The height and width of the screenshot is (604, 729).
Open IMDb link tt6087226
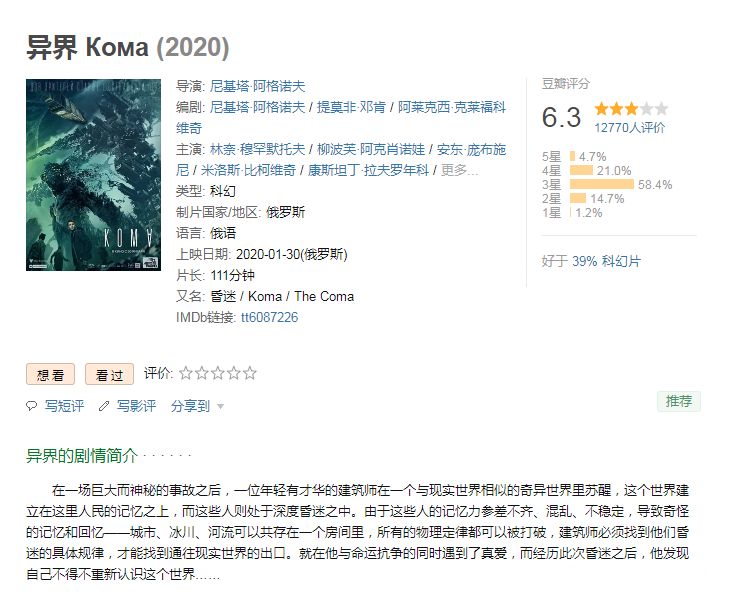point(269,318)
